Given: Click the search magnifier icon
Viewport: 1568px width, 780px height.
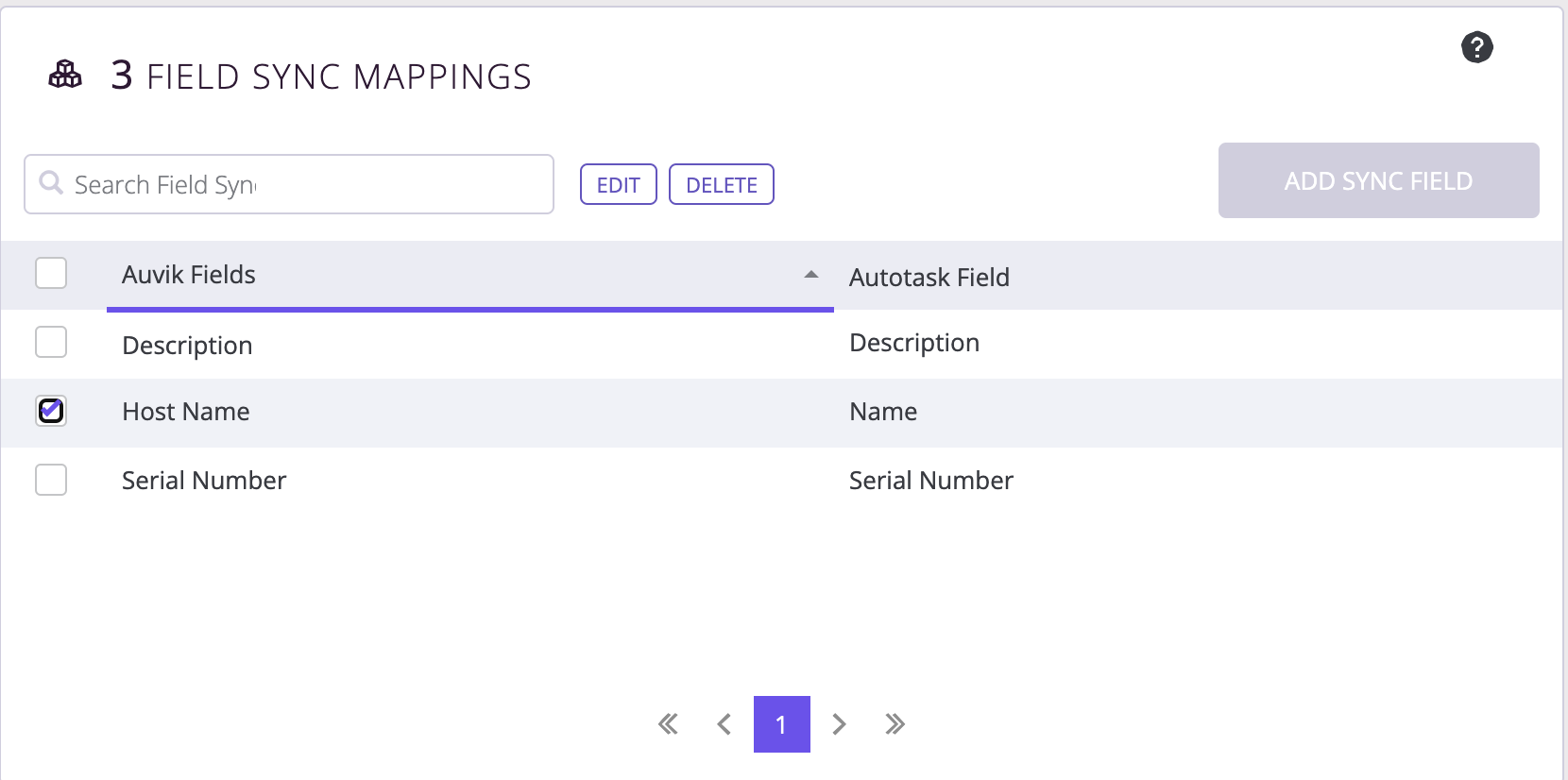Looking at the screenshot, I should tap(51, 182).
